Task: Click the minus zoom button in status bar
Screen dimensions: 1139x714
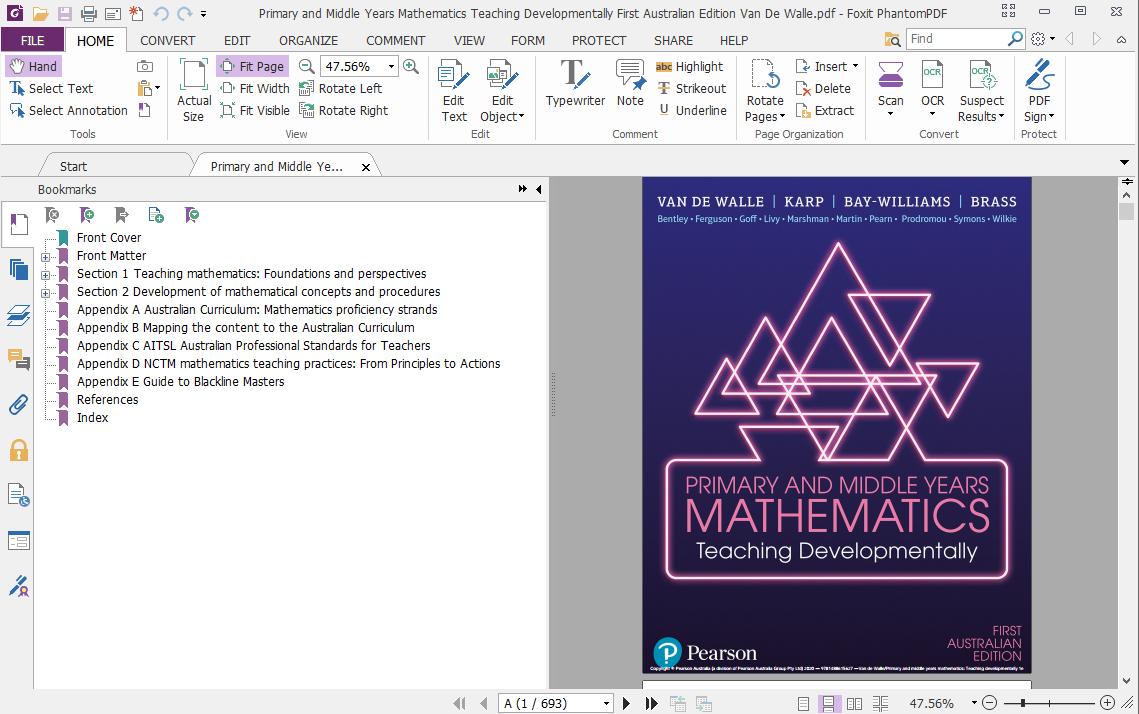Action: pos(989,703)
